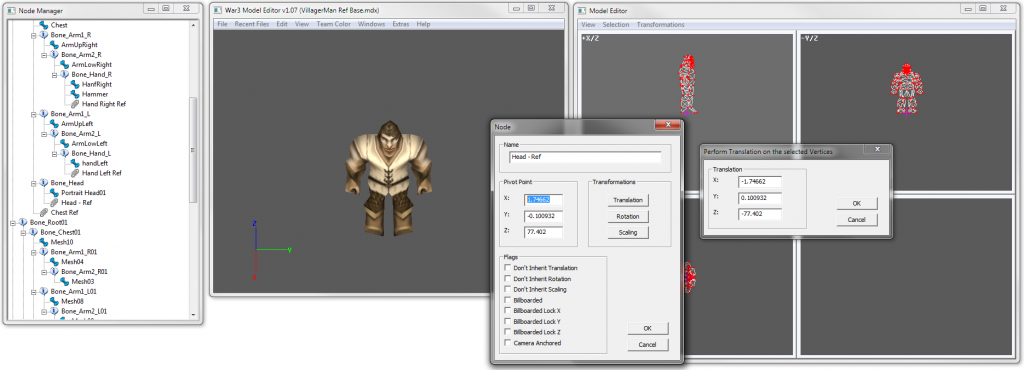Collapse the Bone_Hand_L tree node
This screenshot has width=1024, height=370.
(54, 153)
